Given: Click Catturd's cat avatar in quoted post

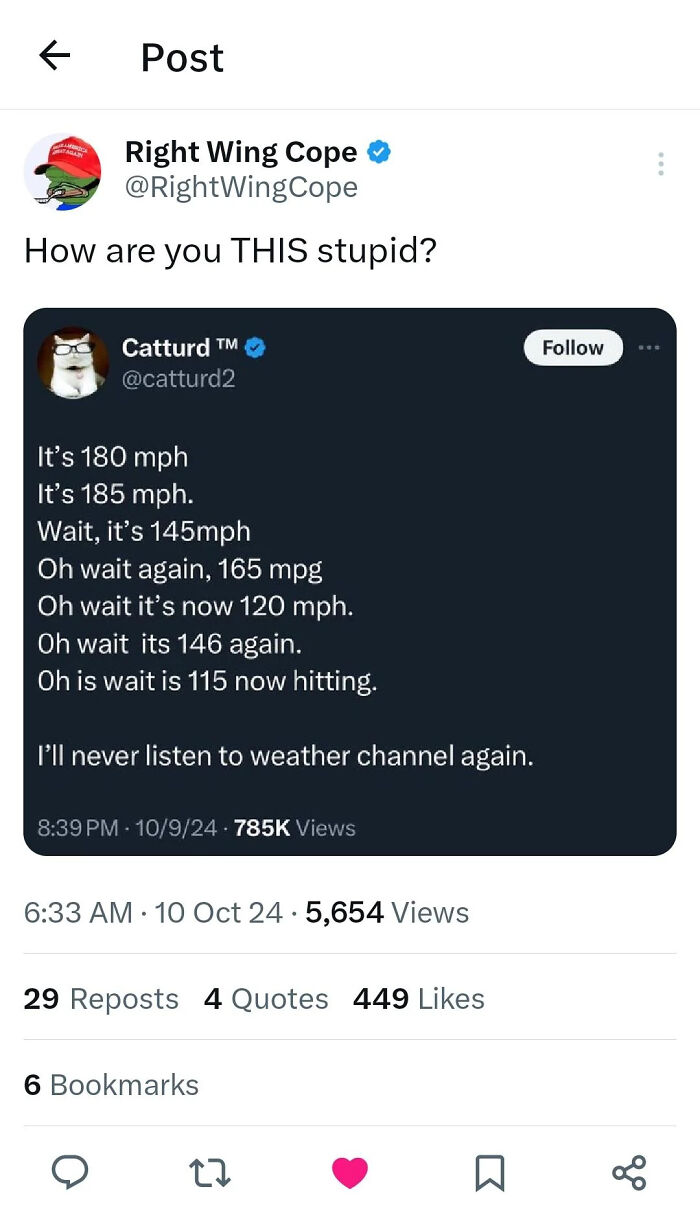Looking at the screenshot, I should click(x=73, y=362).
